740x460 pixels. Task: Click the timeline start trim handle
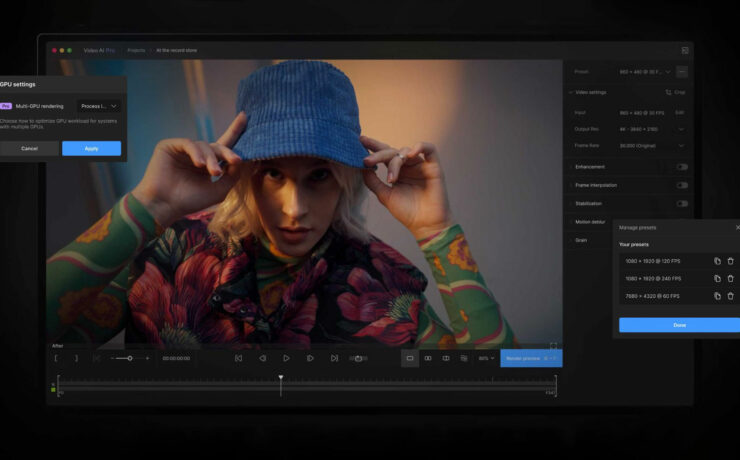tap(59, 386)
